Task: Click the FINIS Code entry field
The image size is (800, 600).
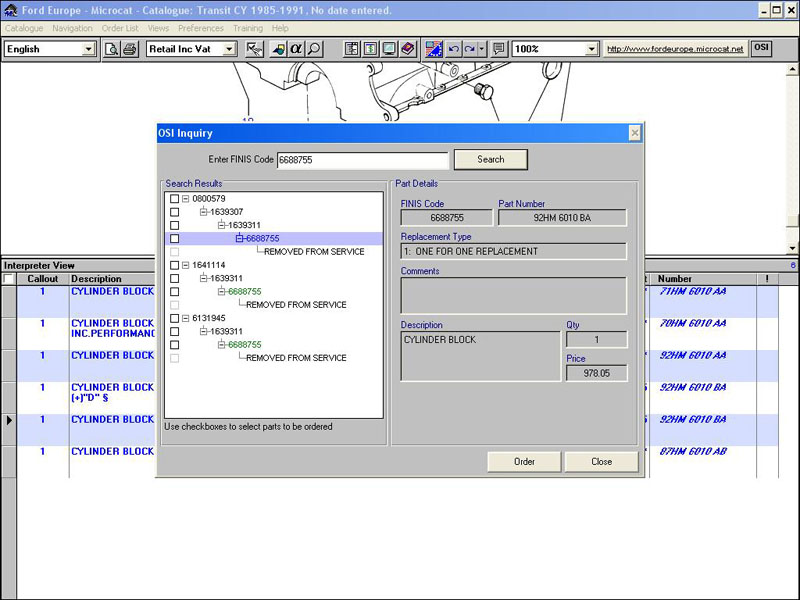Action: [363, 160]
